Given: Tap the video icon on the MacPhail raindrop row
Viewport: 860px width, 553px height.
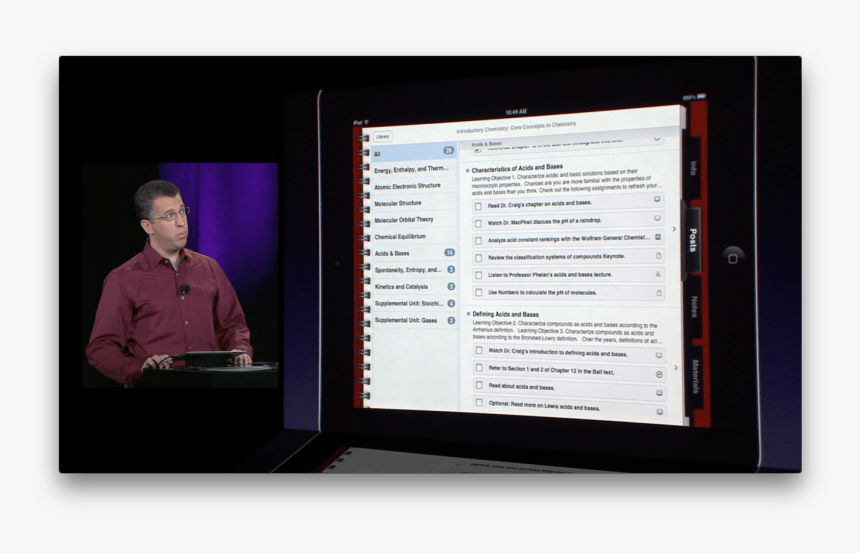Looking at the screenshot, I should 657,218.
